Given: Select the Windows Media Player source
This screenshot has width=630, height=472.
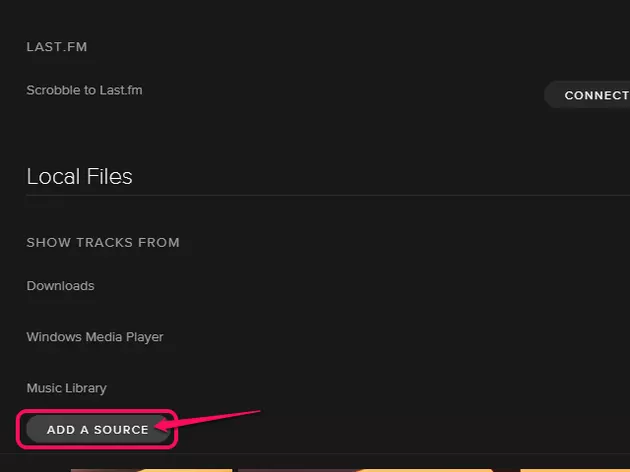Looking at the screenshot, I should [x=95, y=337].
